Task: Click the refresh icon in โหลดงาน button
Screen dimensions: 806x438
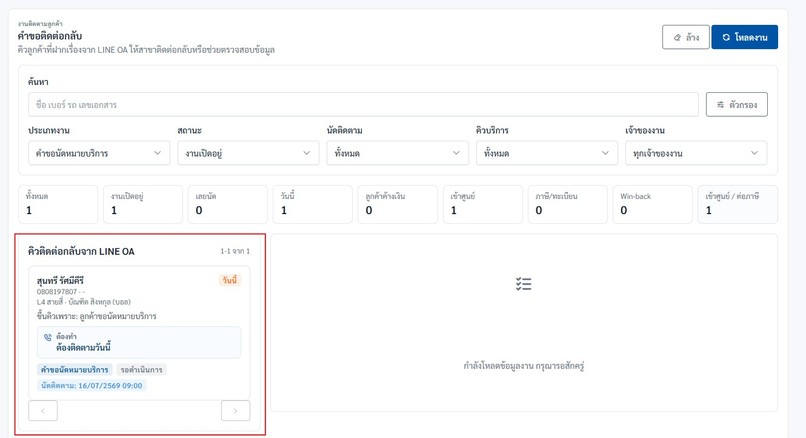Action: coord(726,38)
